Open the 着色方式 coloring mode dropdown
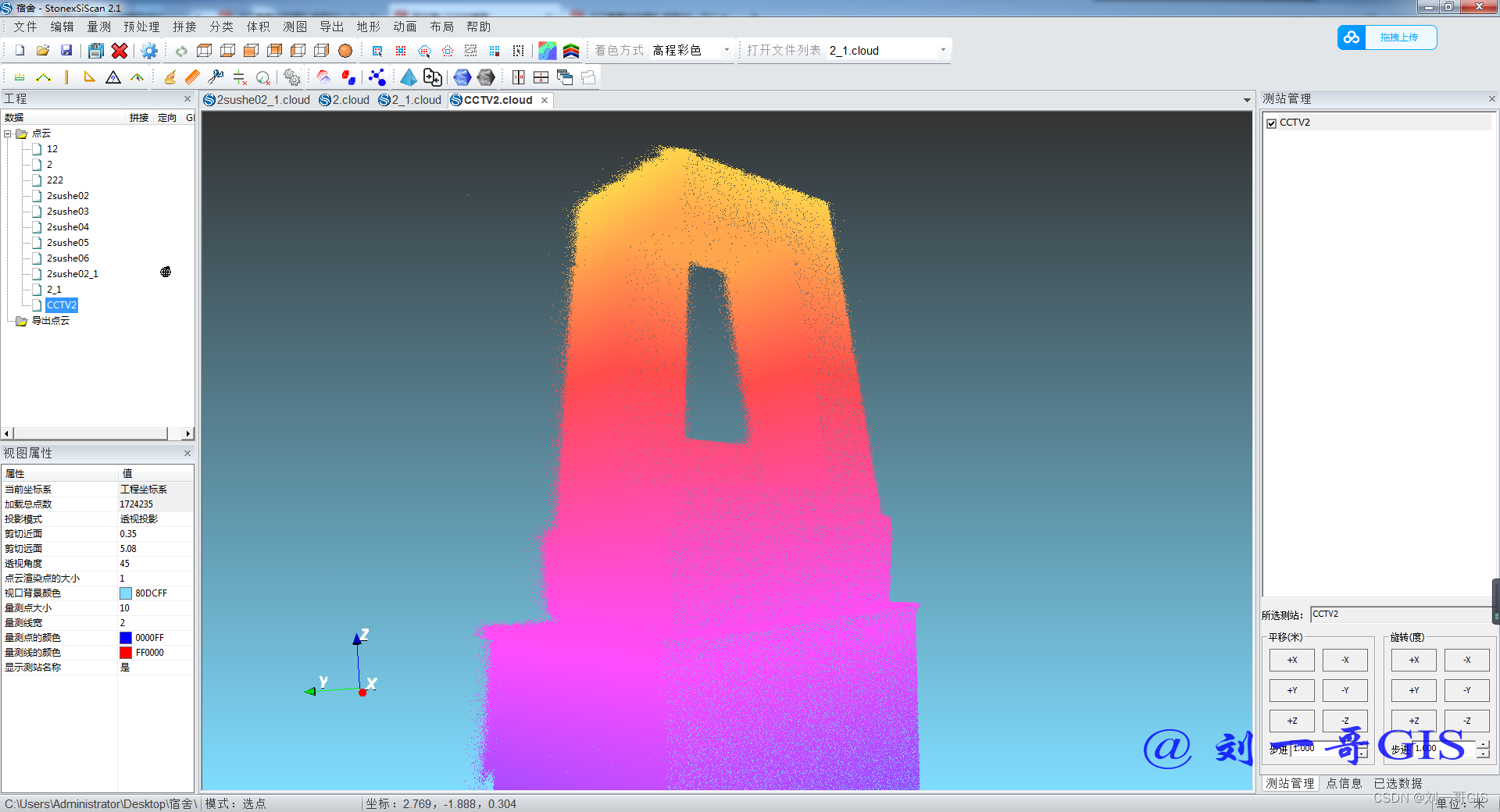 (727, 50)
